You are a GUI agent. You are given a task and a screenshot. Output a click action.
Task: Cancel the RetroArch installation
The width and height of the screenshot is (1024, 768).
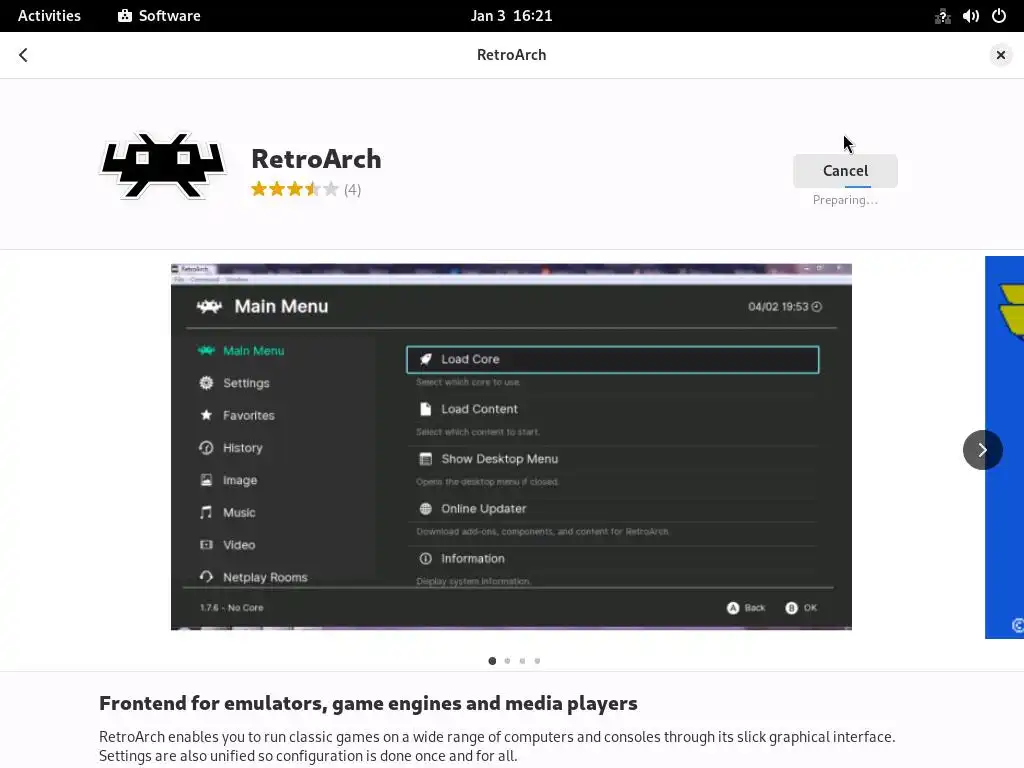pos(845,170)
